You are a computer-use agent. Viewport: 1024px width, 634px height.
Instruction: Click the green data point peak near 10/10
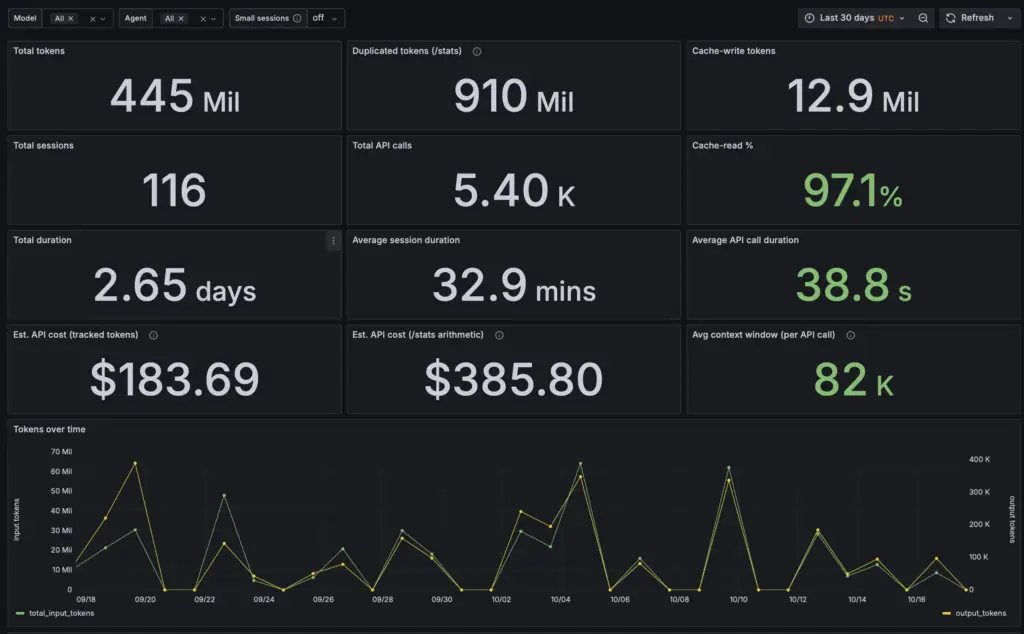tap(729, 468)
